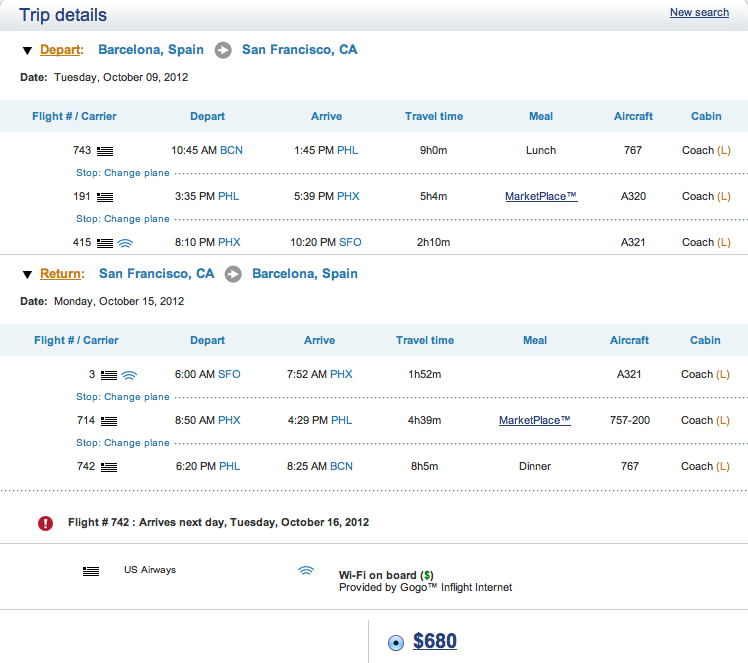The image size is (748, 663).
Task: Click the Wi-Fi legend icon near Gogo text
Action: coord(306,571)
